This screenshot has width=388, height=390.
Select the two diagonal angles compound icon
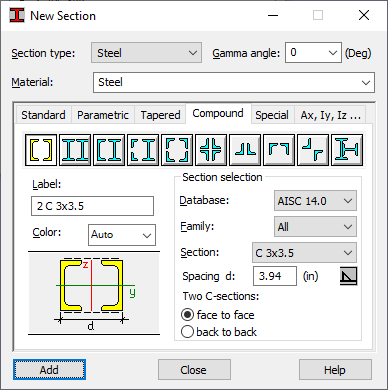[313, 150]
